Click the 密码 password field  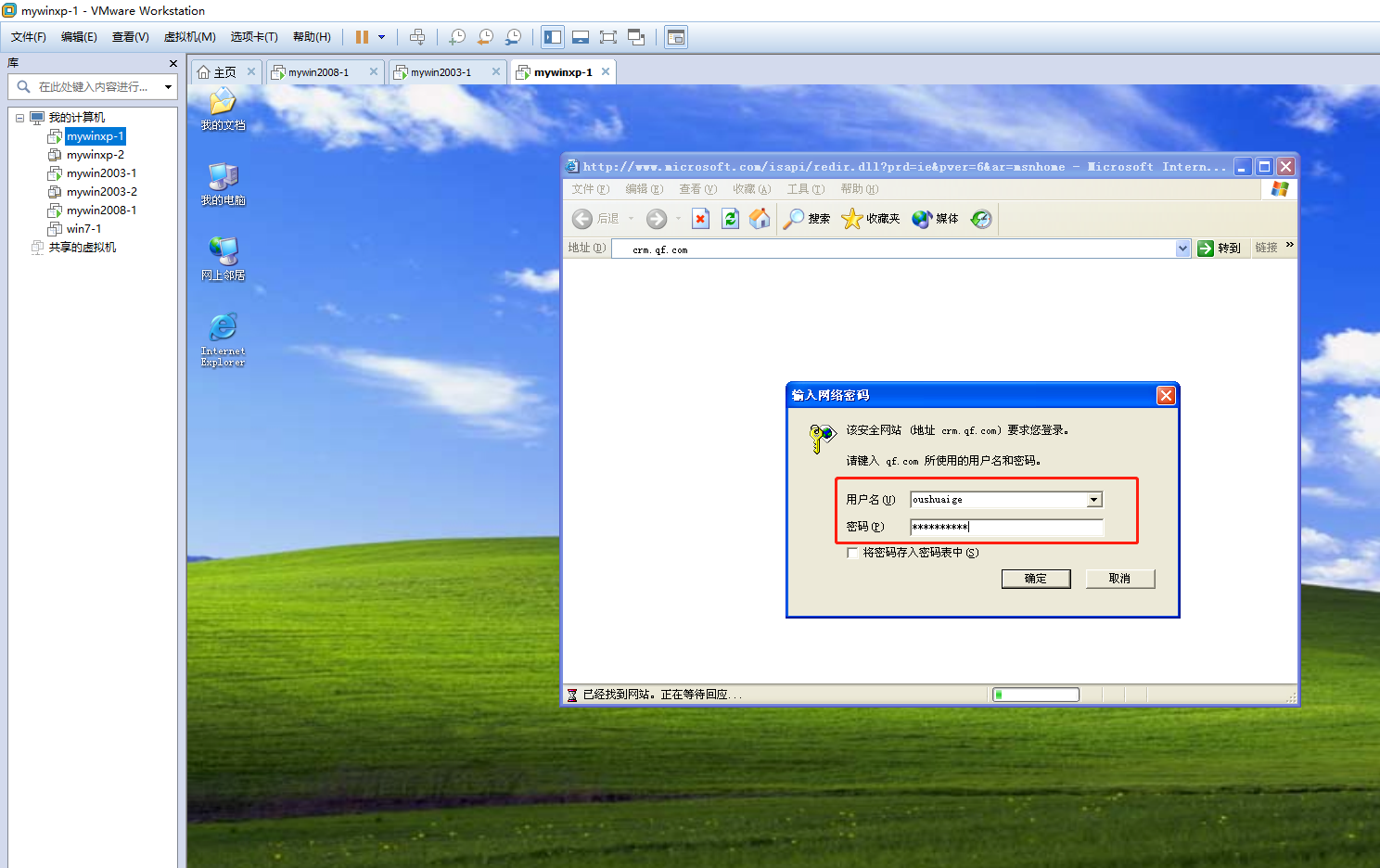click(x=1007, y=527)
